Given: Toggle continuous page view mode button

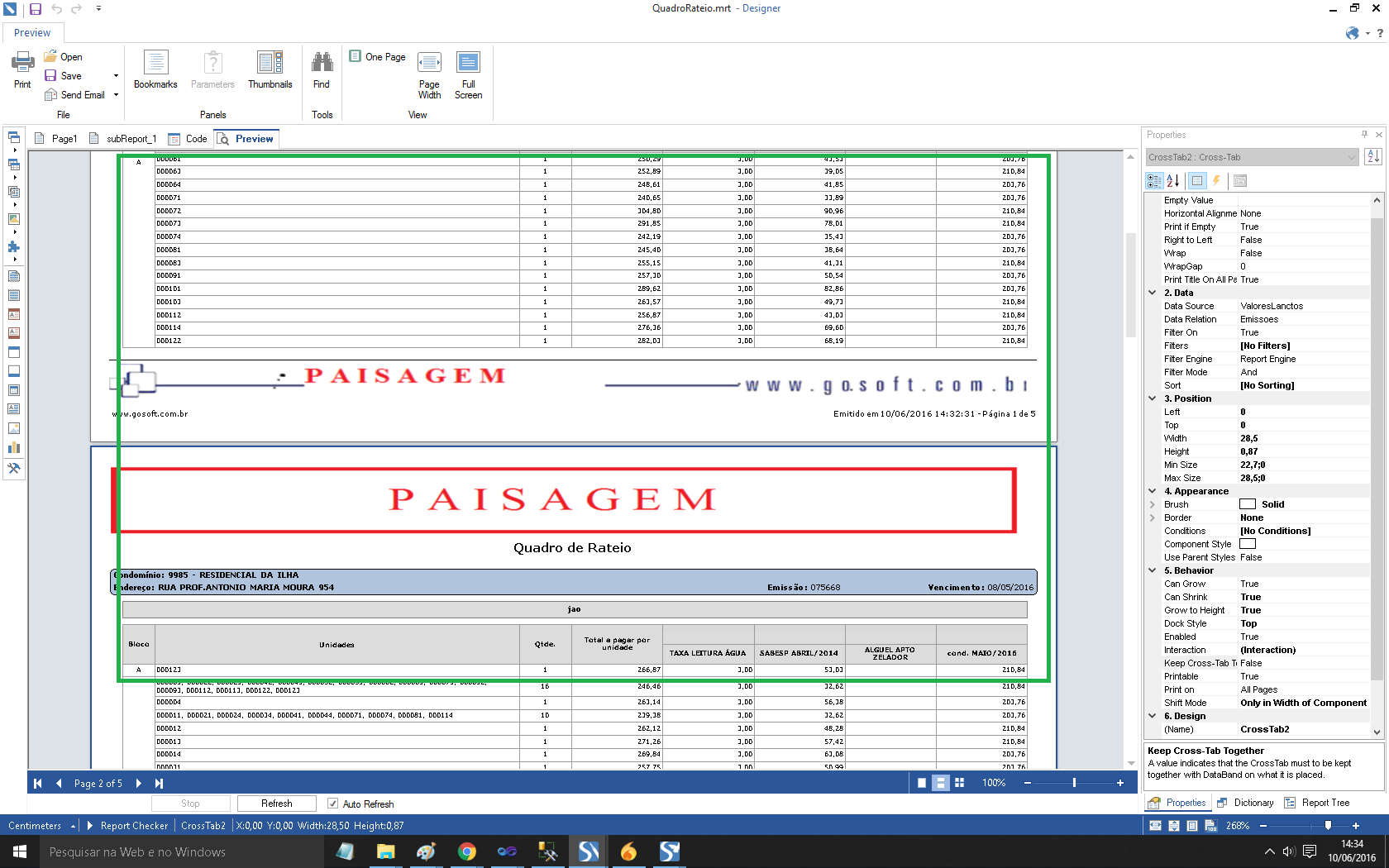Looking at the screenshot, I should tap(941, 783).
